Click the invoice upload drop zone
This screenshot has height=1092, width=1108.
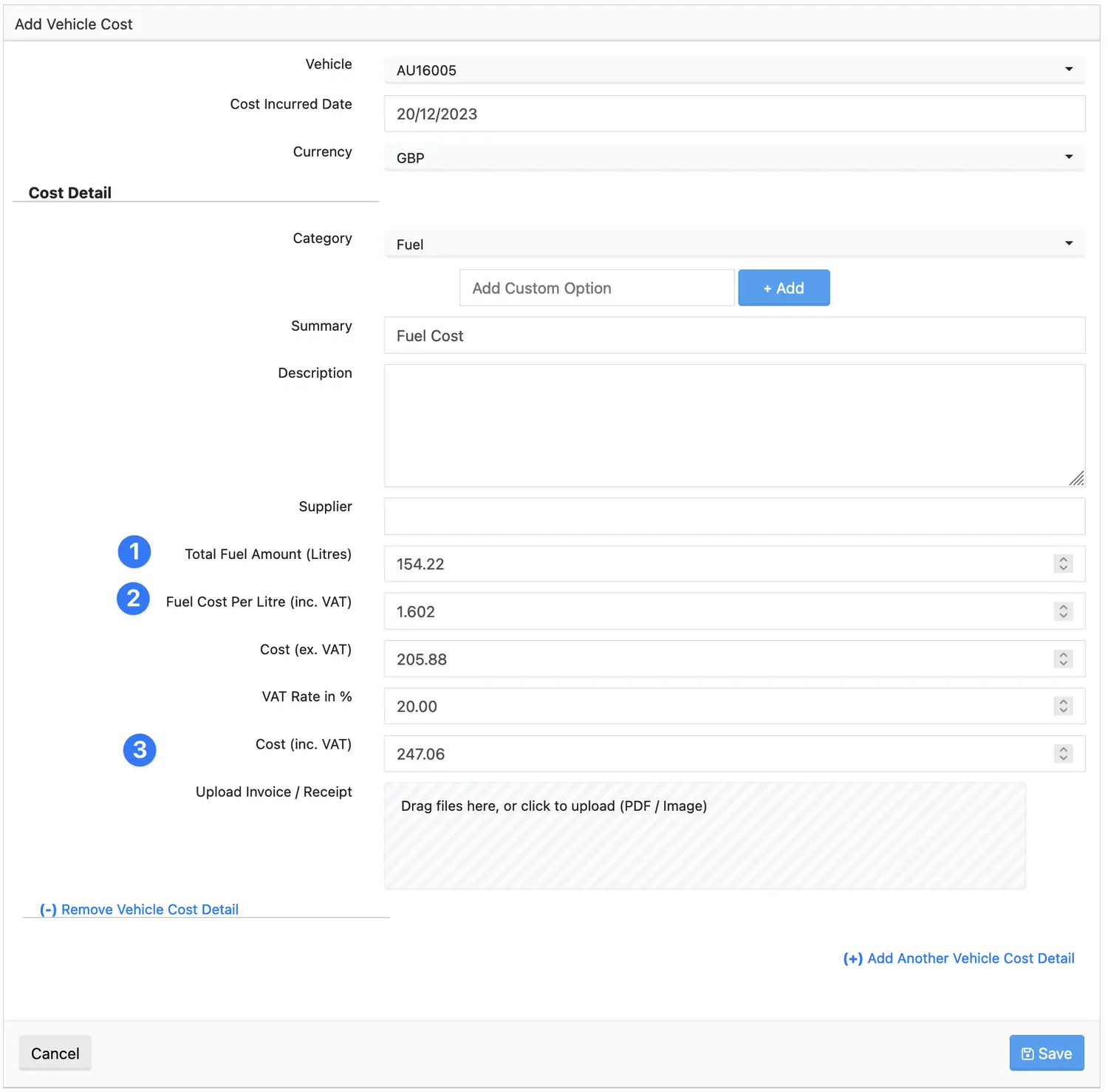(x=704, y=836)
